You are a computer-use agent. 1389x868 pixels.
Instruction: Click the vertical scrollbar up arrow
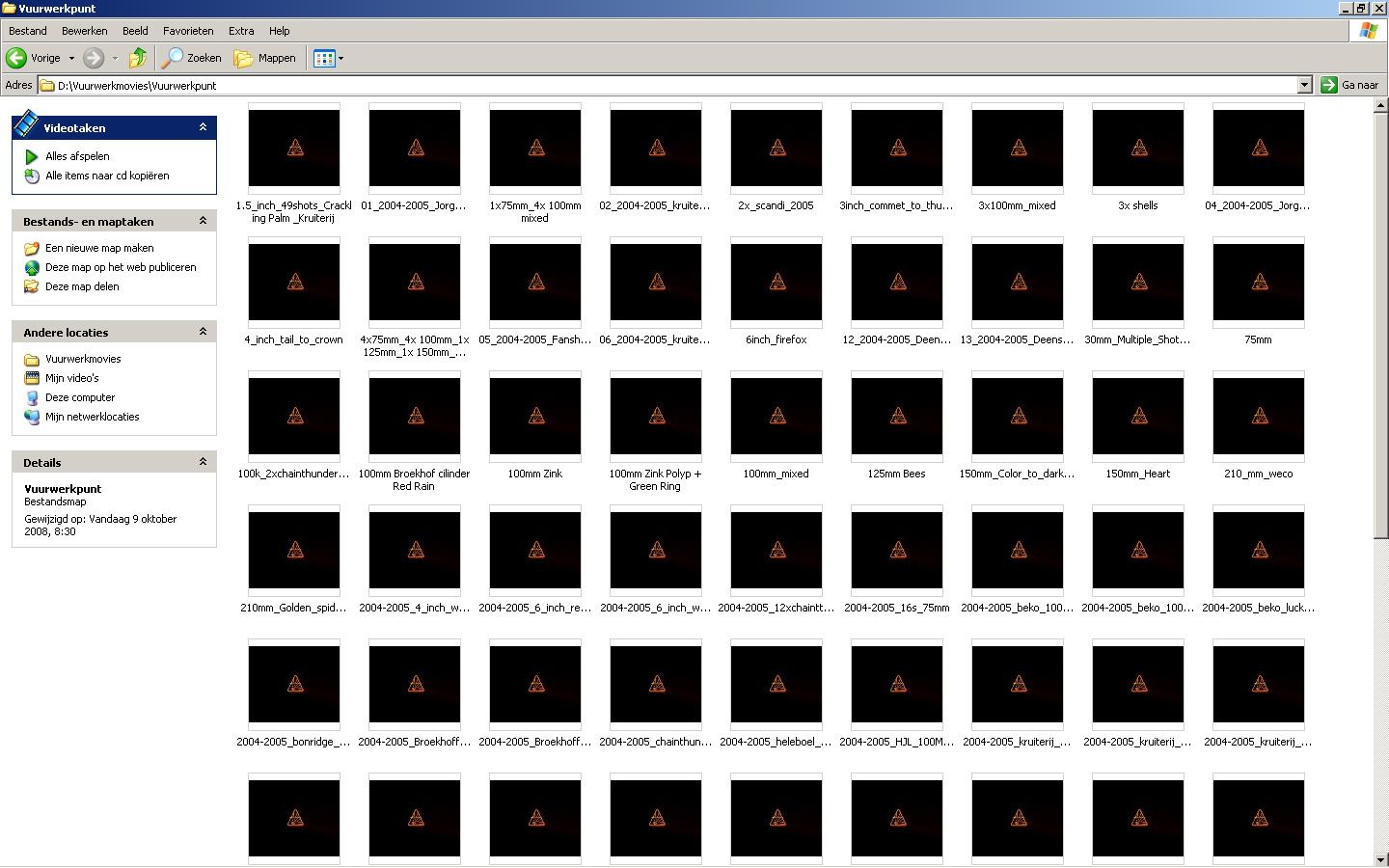tap(1380, 105)
